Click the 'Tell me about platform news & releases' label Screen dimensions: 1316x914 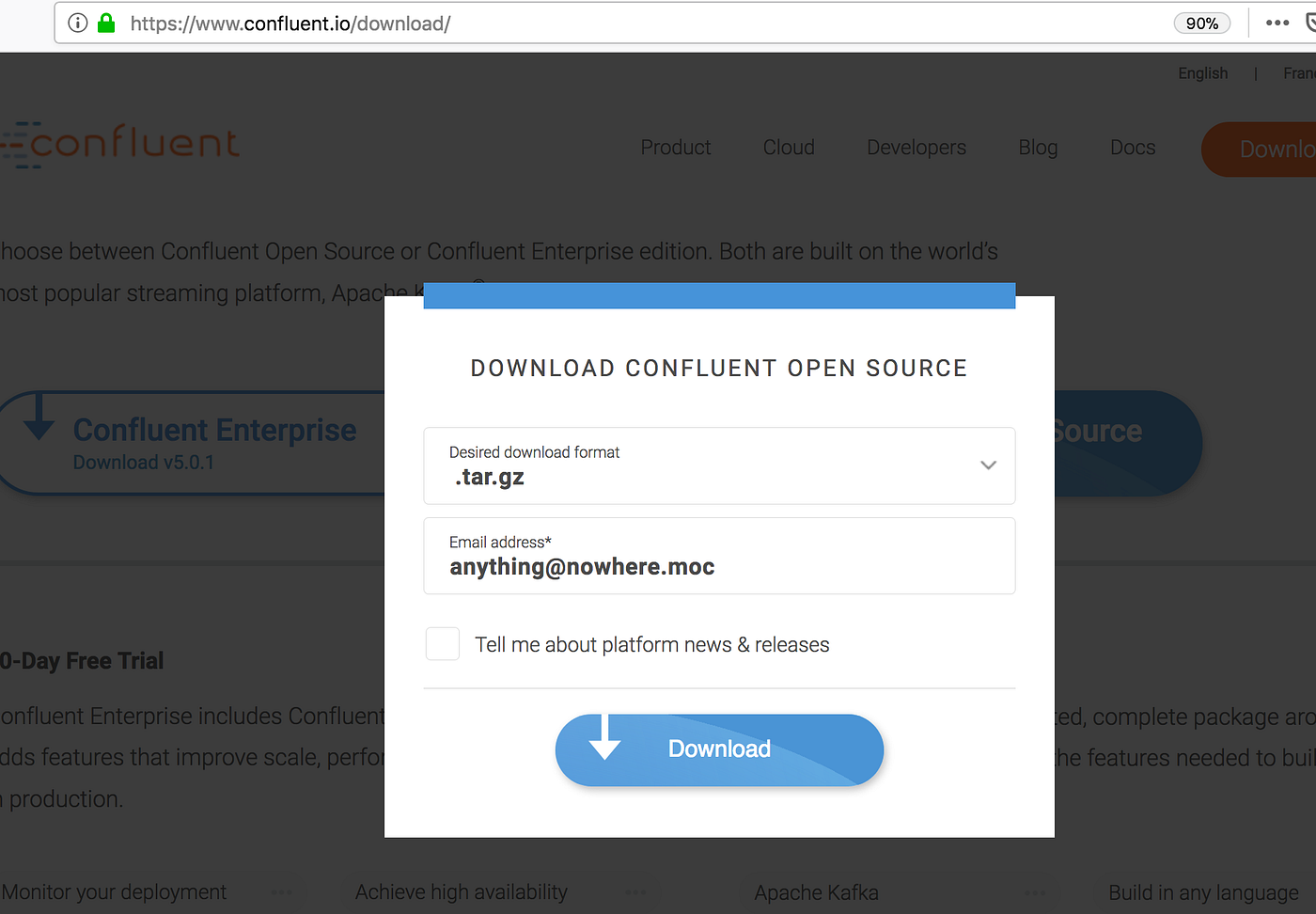pos(652,645)
